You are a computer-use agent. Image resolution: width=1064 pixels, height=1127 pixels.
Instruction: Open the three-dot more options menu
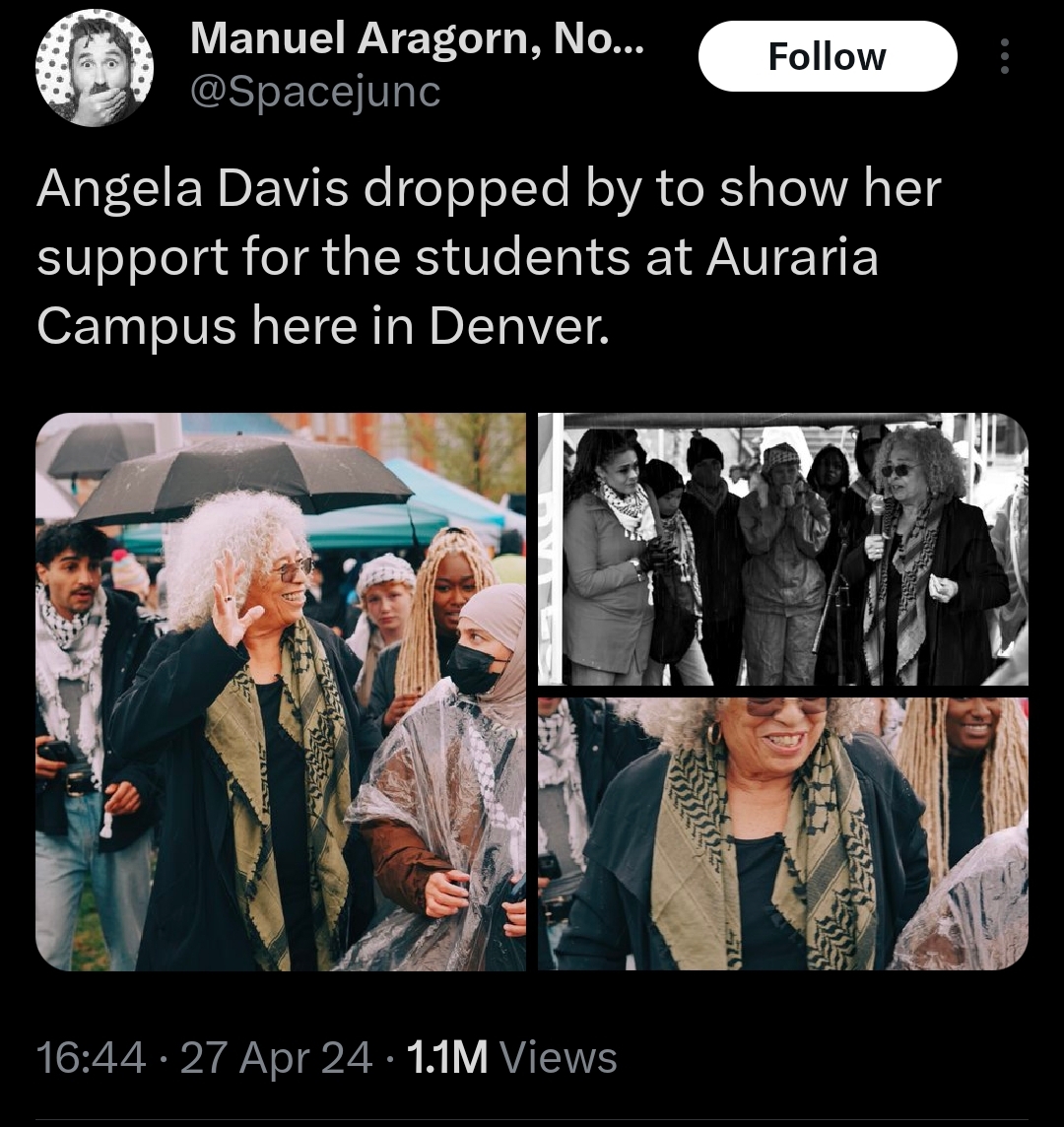1004,56
